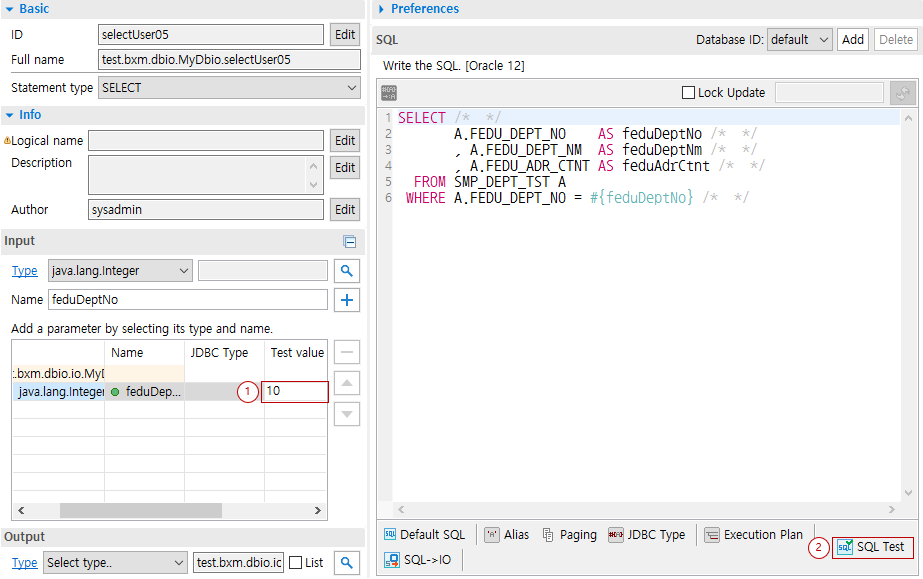The image size is (923, 579).
Task: Place the cursor on the SELECT line
Action: point(648,118)
